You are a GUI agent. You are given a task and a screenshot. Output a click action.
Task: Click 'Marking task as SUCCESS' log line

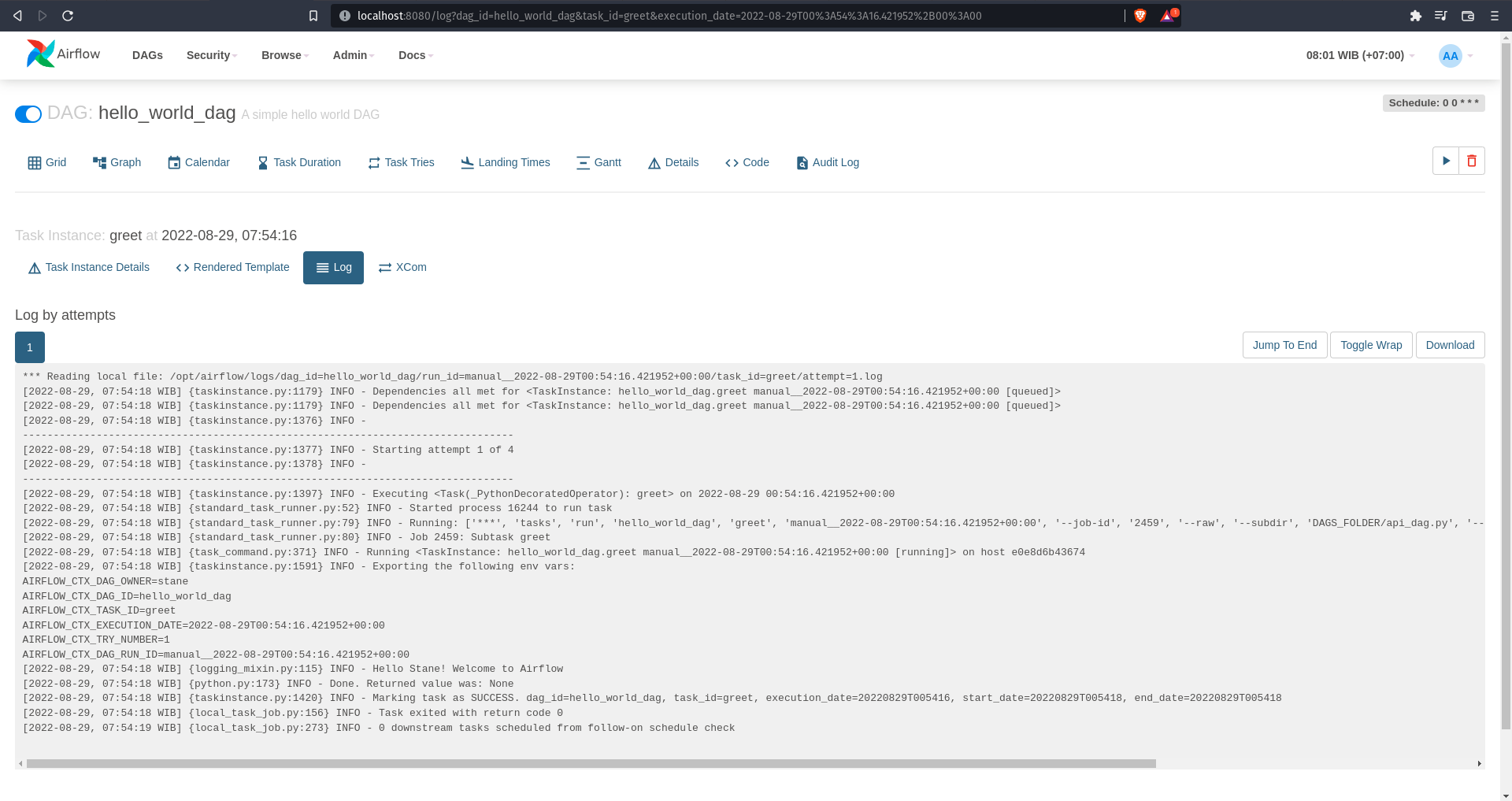(652, 698)
